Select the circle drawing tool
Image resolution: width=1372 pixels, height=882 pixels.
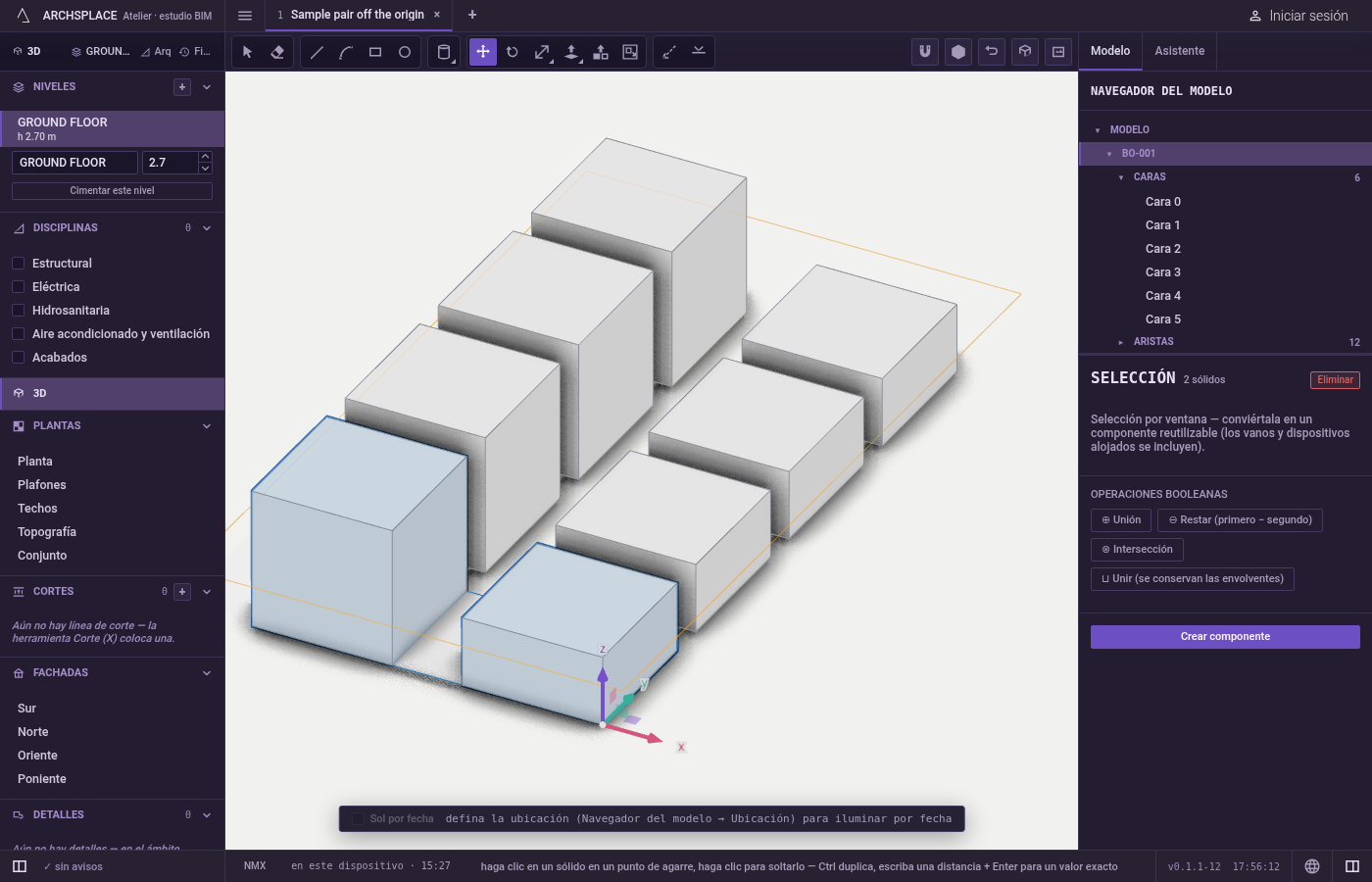[405, 52]
